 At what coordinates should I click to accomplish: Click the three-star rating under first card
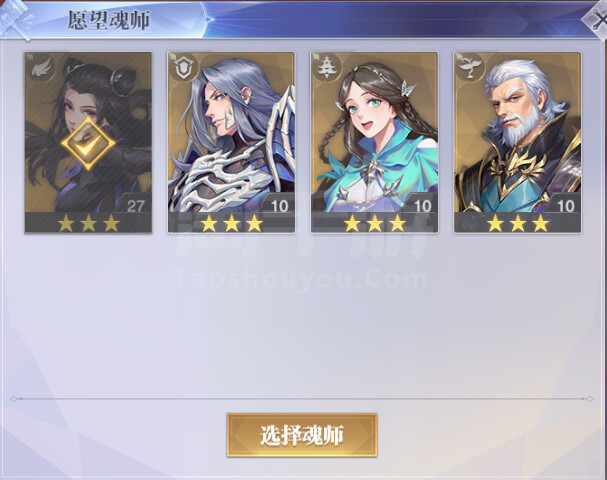(88, 223)
